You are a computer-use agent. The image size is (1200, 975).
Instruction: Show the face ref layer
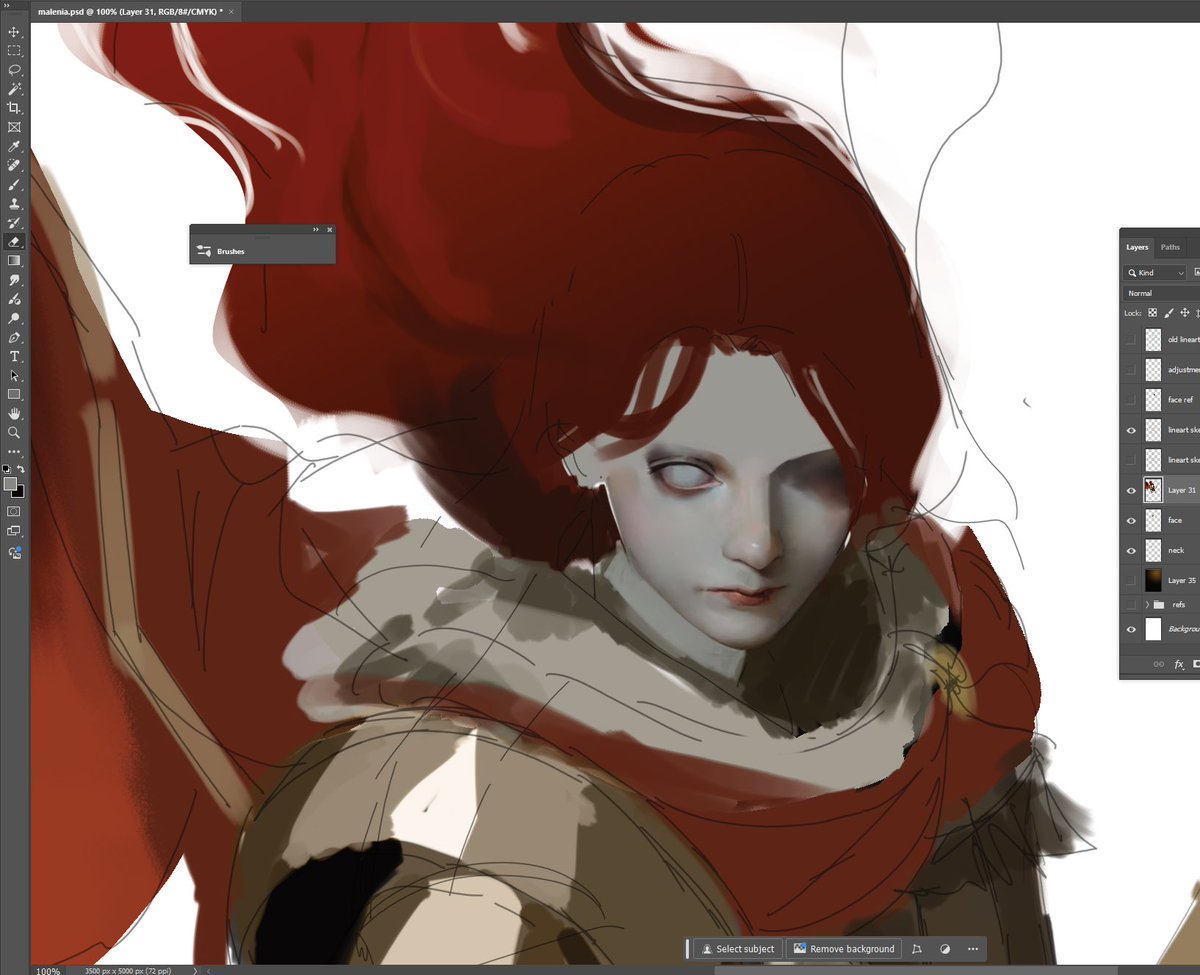click(x=1131, y=400)
